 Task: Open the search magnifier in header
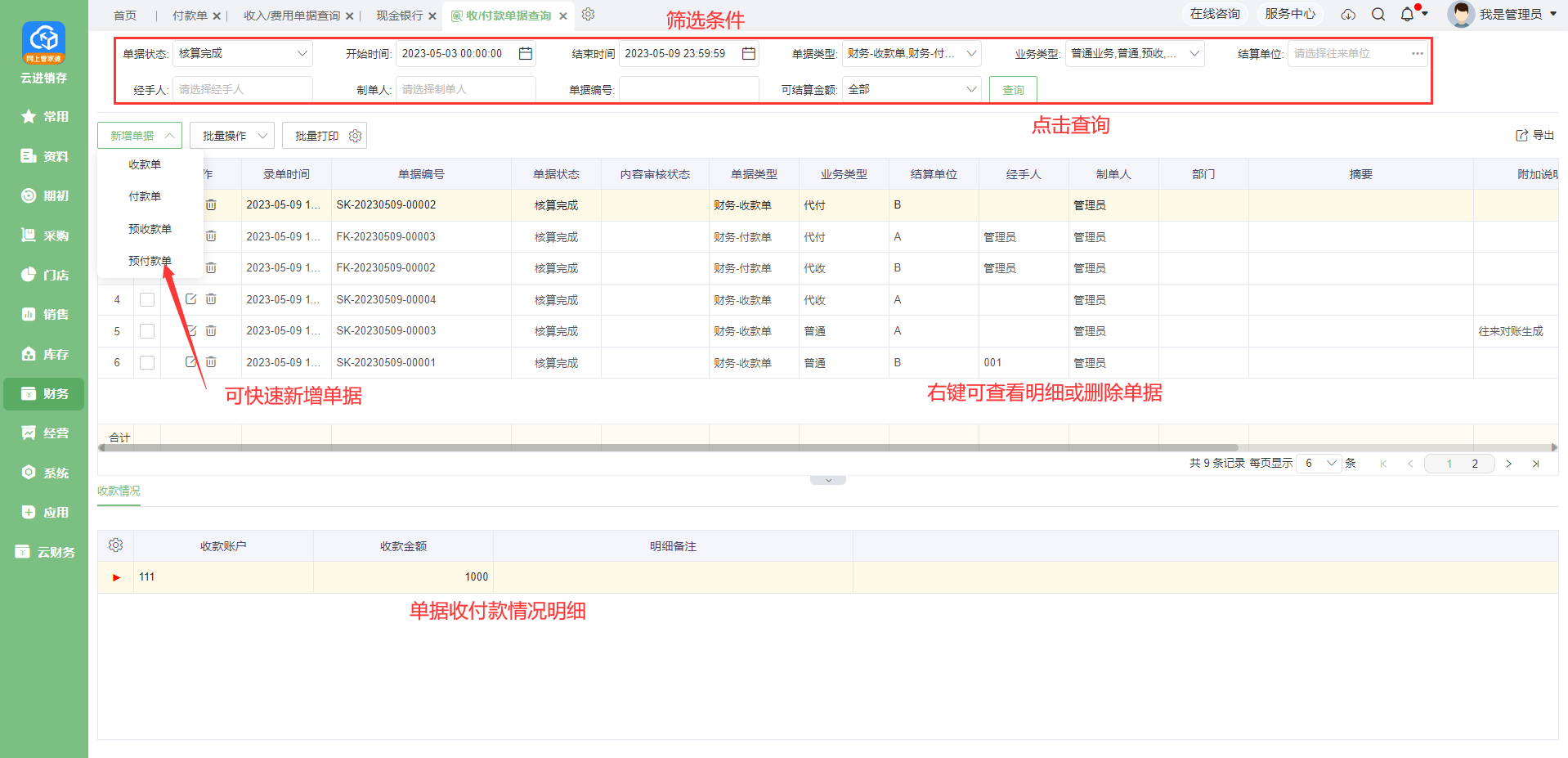1378,15
